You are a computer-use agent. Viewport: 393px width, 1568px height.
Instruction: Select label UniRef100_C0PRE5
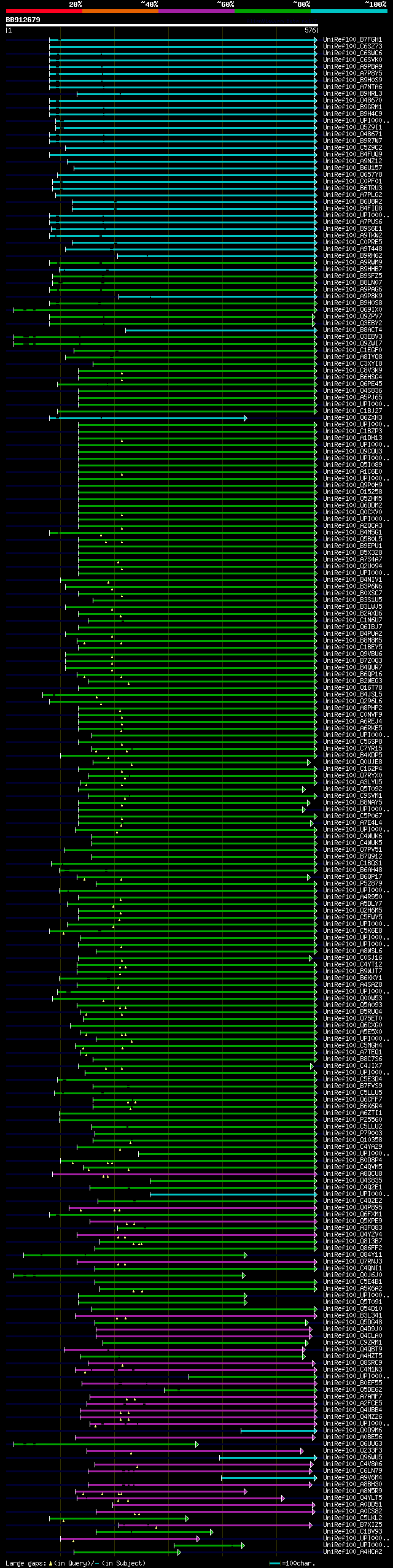tap(352, 242)
